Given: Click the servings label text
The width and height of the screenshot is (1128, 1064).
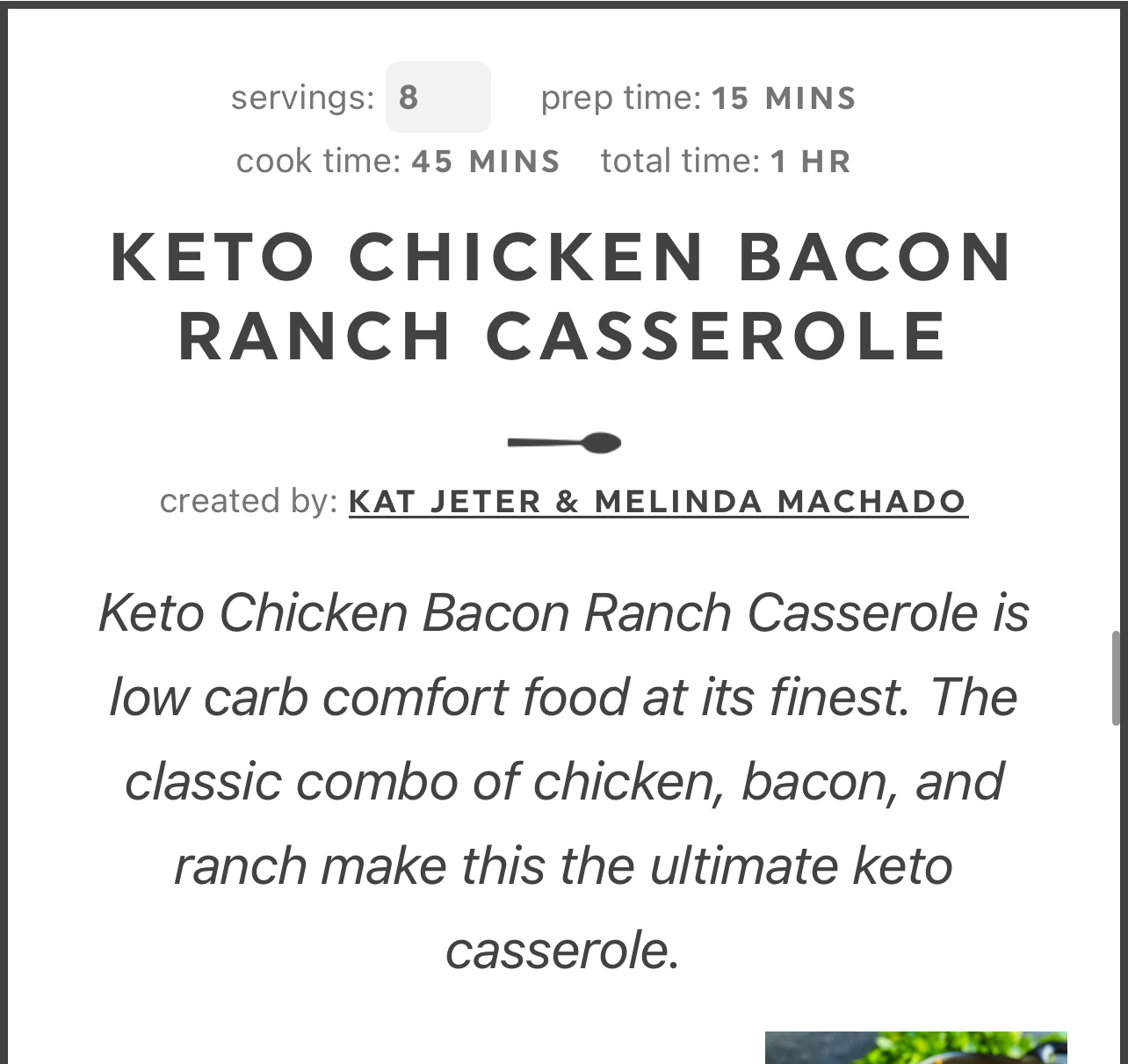Looking at the screenshot, I should click(x=302, y=98).
